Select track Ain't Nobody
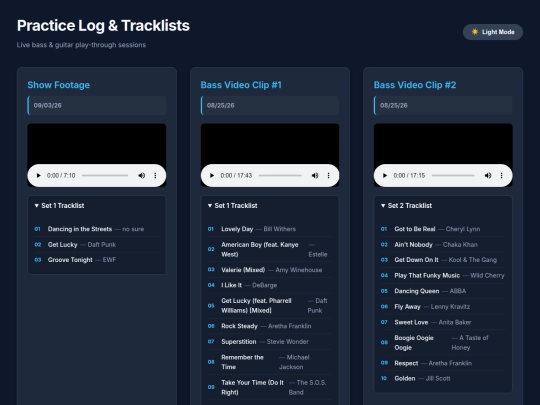 [x=443, y=245]
